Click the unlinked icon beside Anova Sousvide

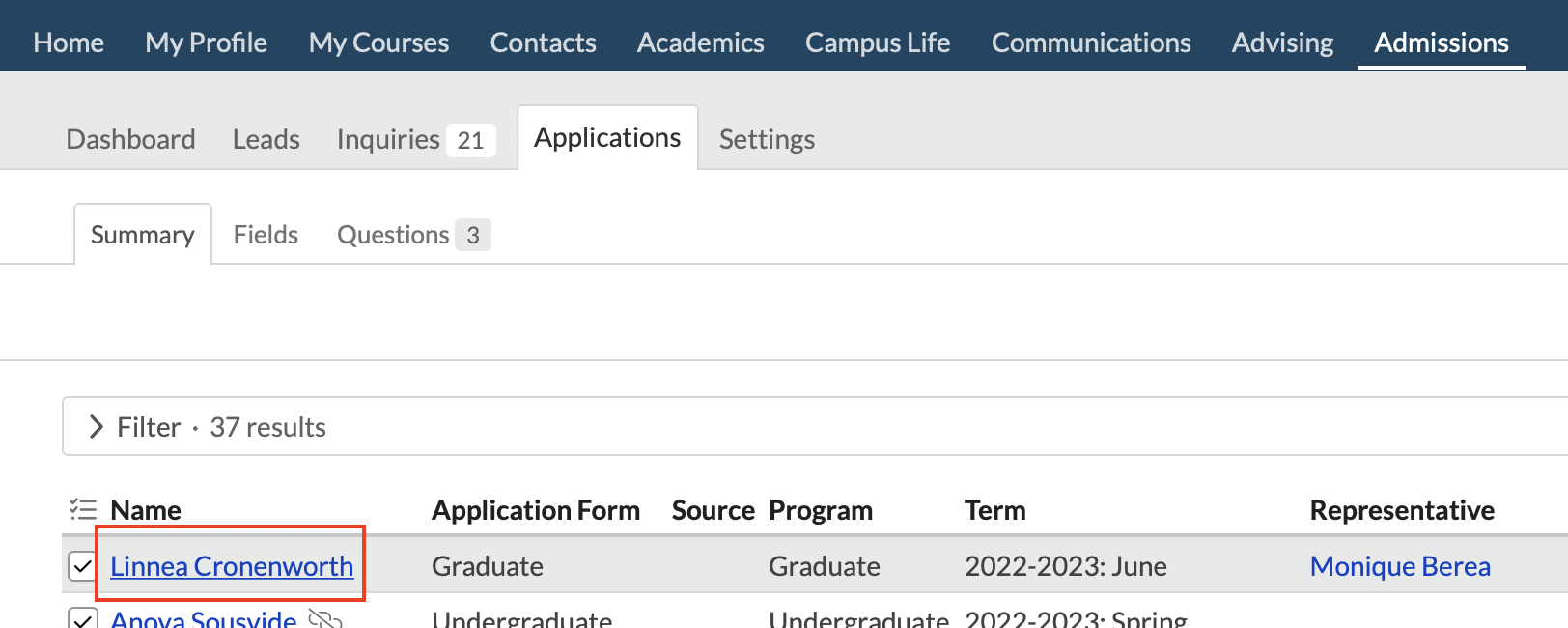324,618
